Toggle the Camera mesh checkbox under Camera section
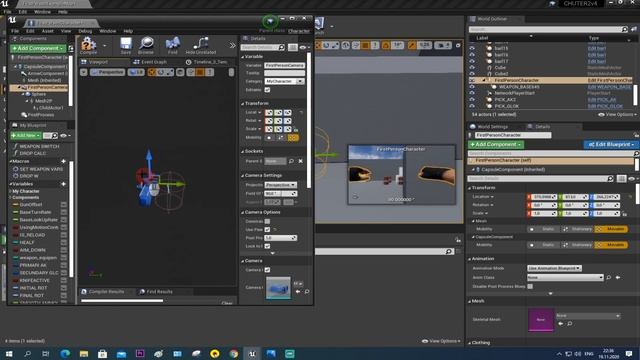 pos(267,270)
